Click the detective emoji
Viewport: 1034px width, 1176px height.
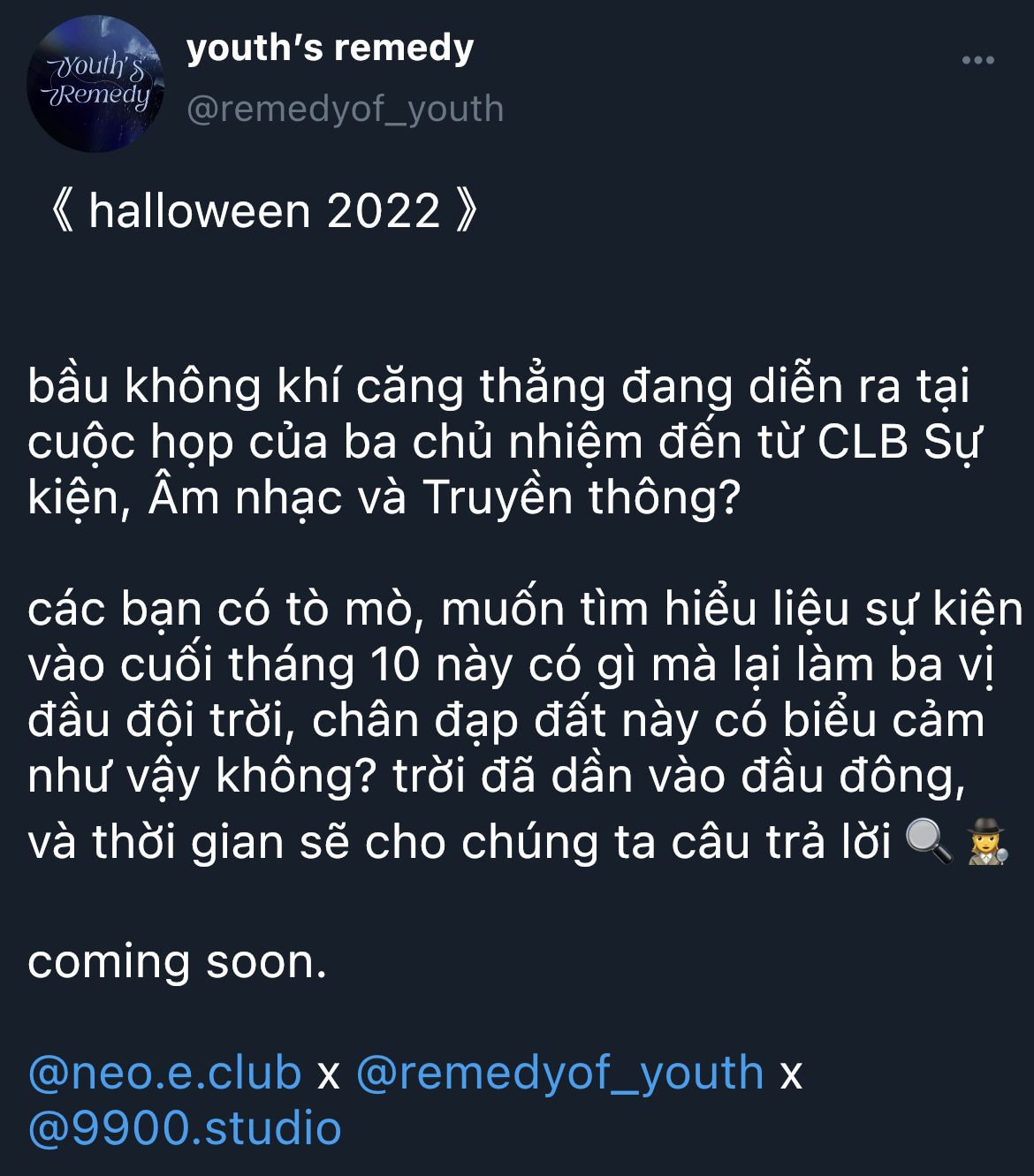pos(987,841)
